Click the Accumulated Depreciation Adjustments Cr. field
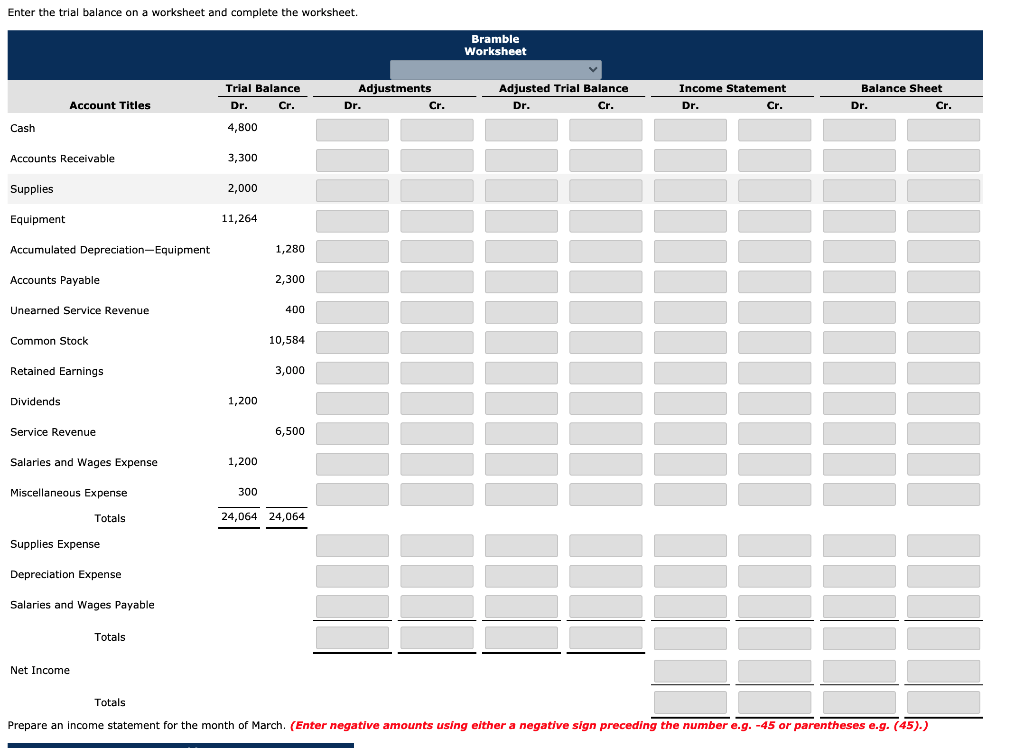The width and height of the screenshot is (1024, 748). 436,250
